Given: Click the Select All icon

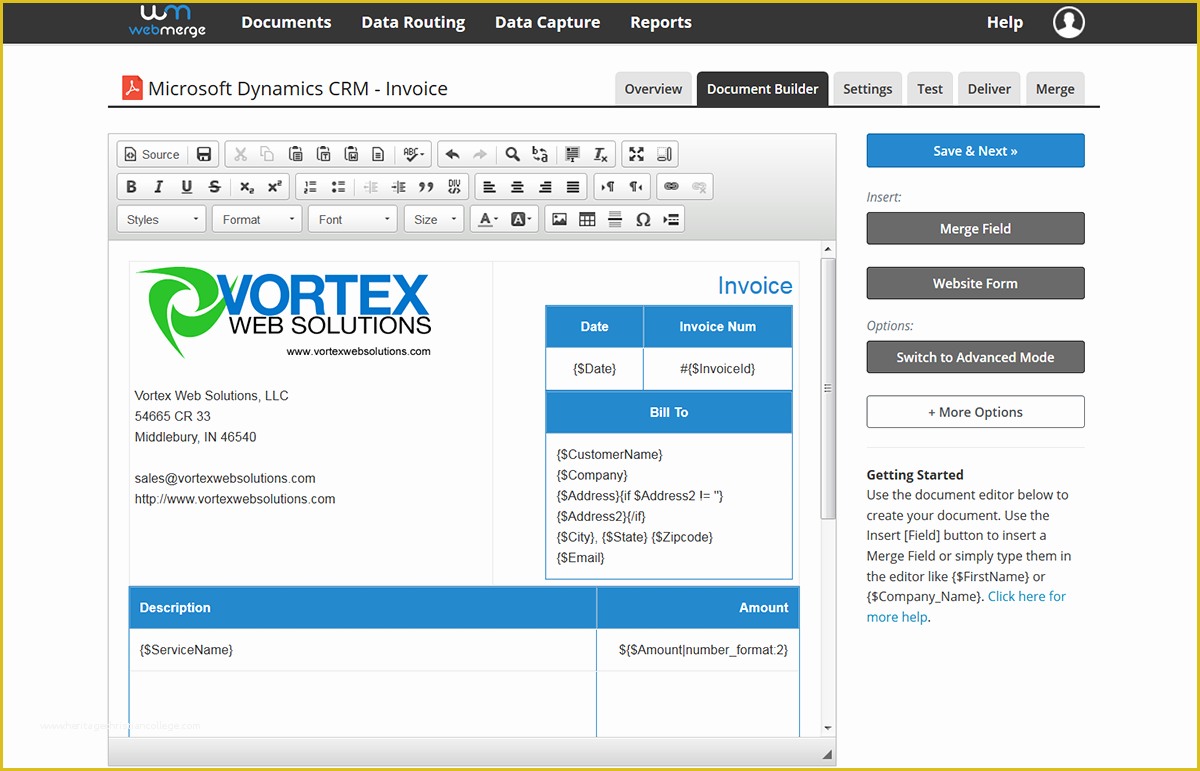Looking at the screenshot, I should 572,154.
